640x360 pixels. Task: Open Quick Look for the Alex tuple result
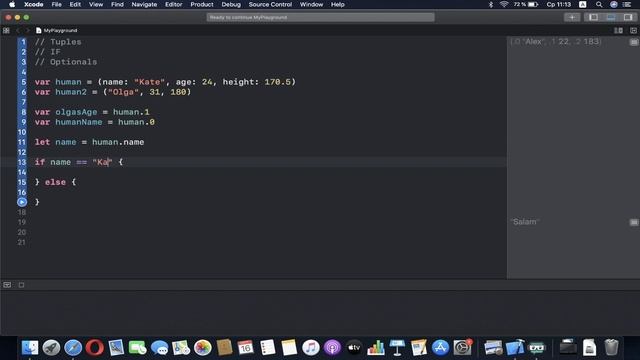click(x=634, y=42)
